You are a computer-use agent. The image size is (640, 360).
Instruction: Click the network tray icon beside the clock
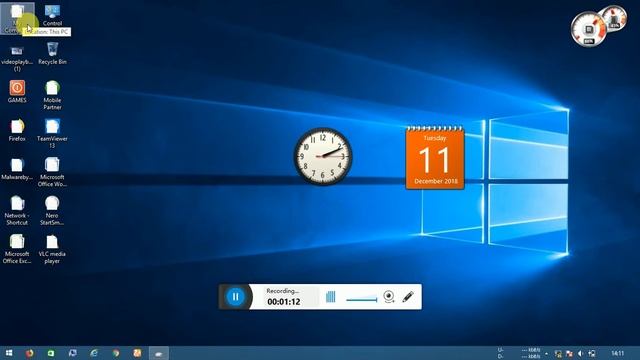(592, 353)
